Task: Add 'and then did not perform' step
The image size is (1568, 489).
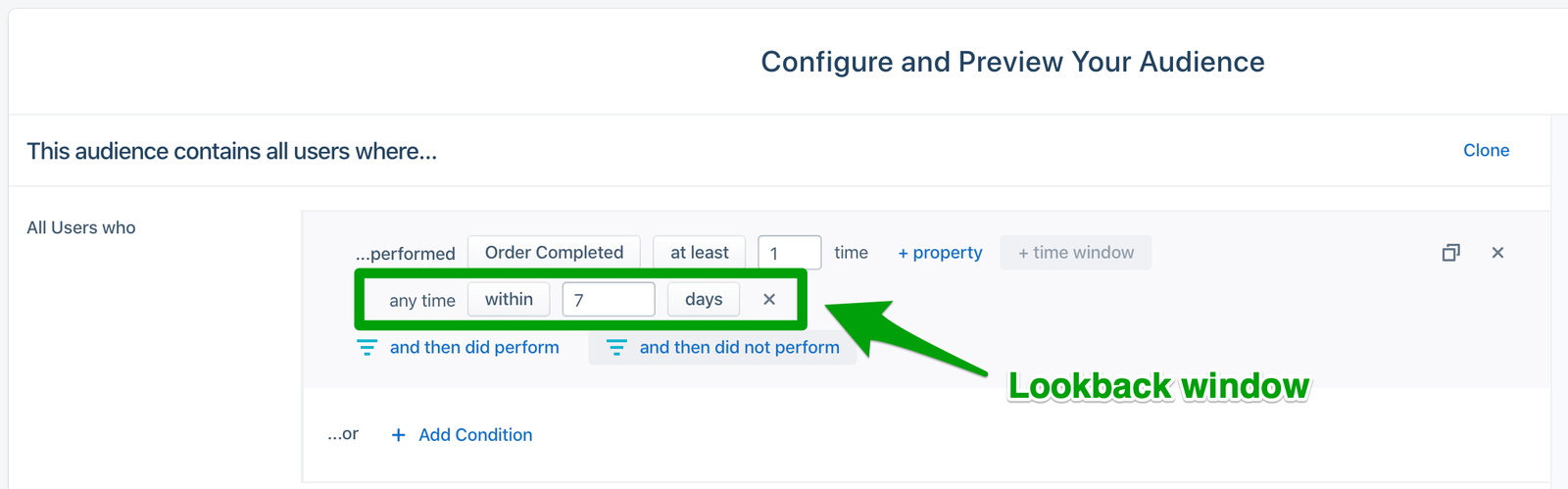Action: coord(739,348)
